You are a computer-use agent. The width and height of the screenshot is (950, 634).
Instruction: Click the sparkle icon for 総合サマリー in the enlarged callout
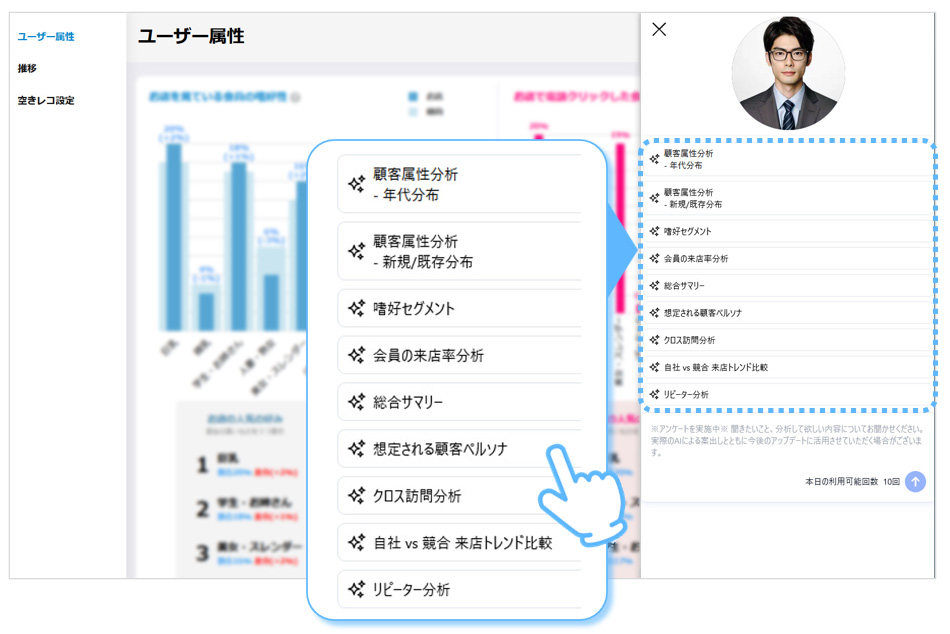coord(355,402)
